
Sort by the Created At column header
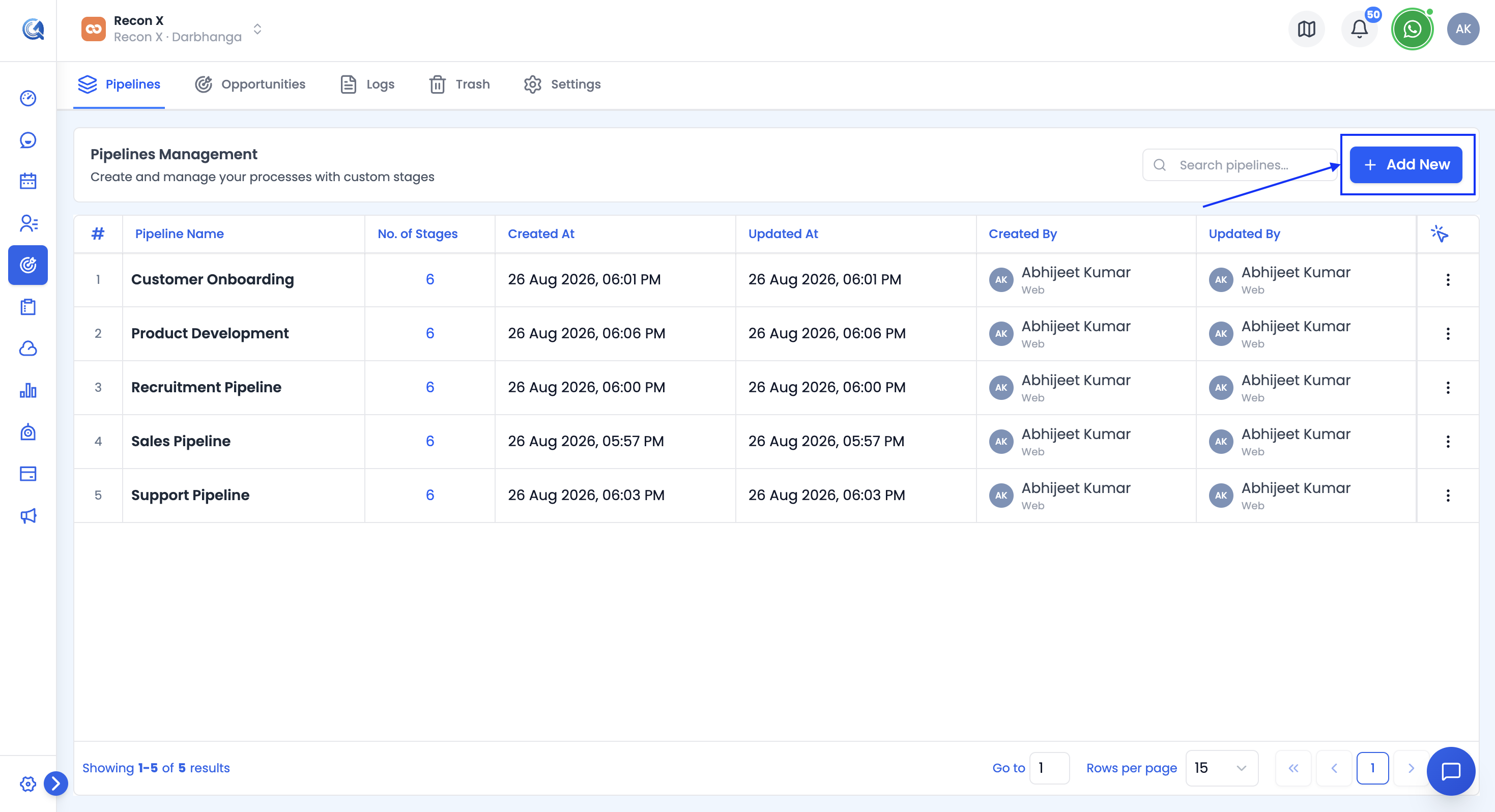coord(541,234)
